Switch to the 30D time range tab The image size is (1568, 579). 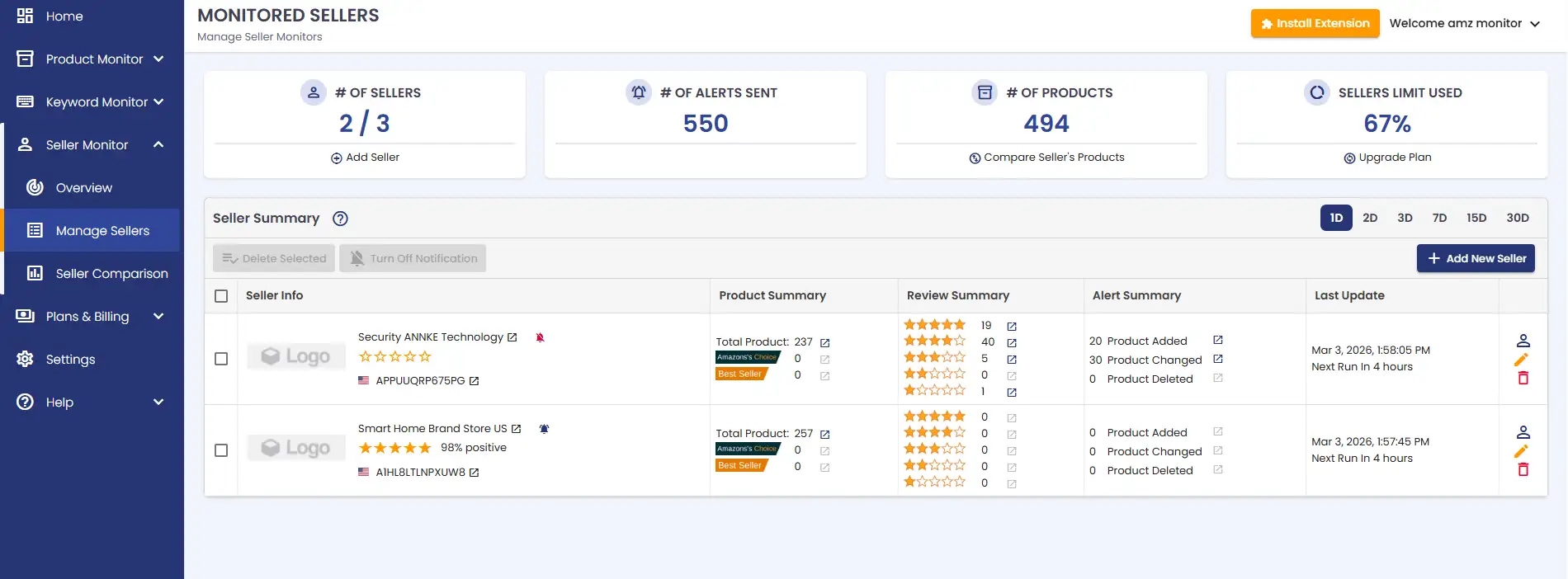point(1518,218)
